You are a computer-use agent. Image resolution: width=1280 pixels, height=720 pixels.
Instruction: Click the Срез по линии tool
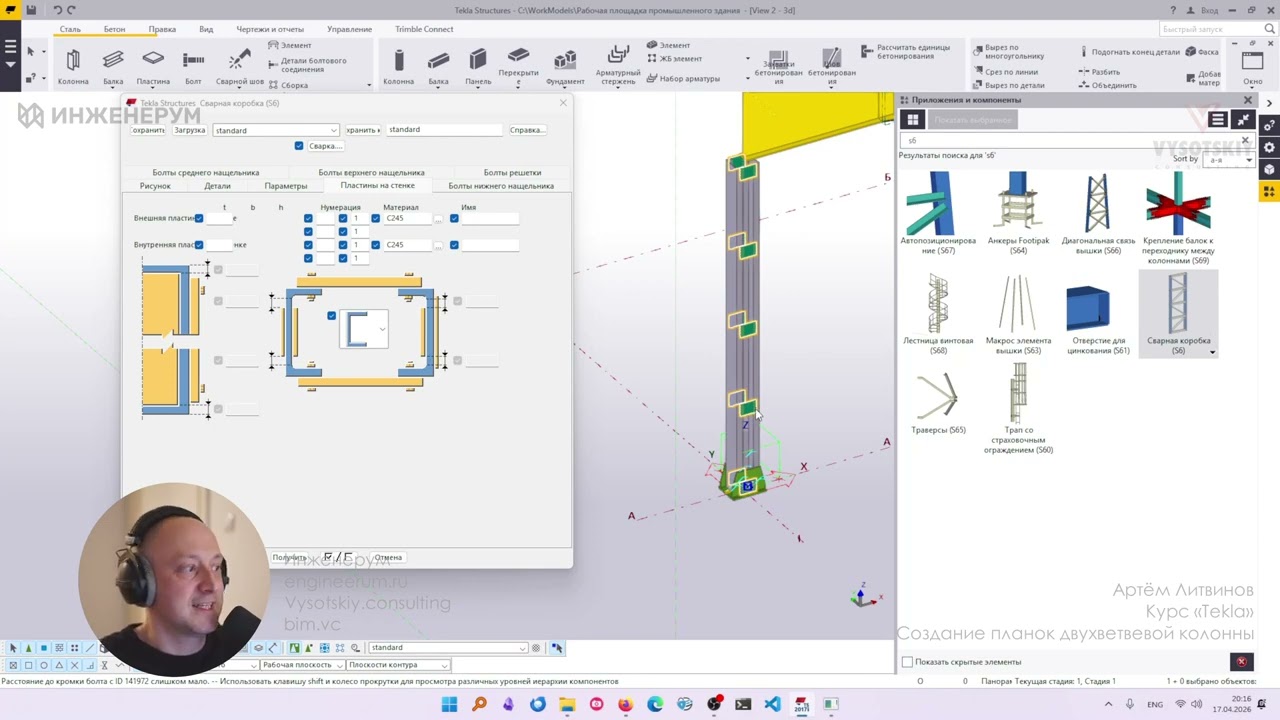click(x=1004, y=72)
